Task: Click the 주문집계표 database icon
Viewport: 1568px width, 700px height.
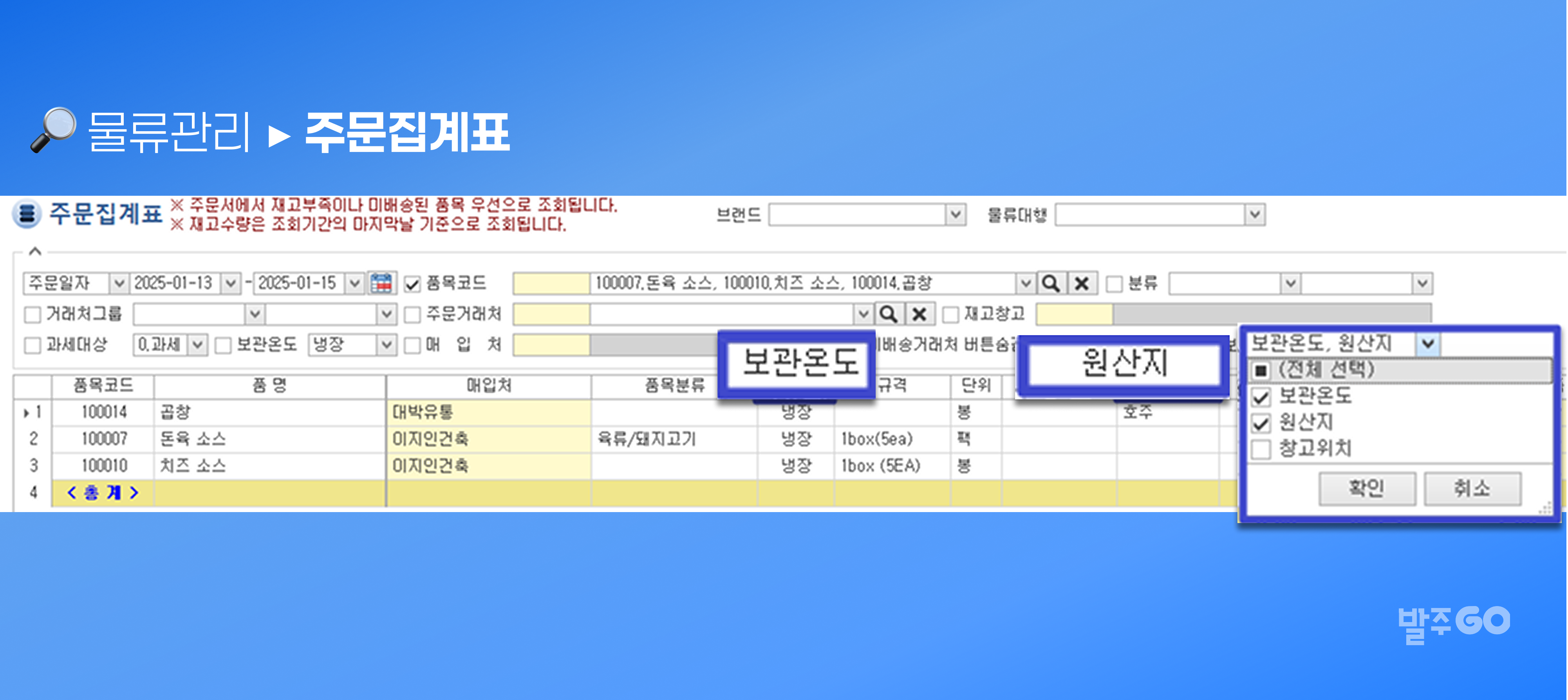Action: 26,214
